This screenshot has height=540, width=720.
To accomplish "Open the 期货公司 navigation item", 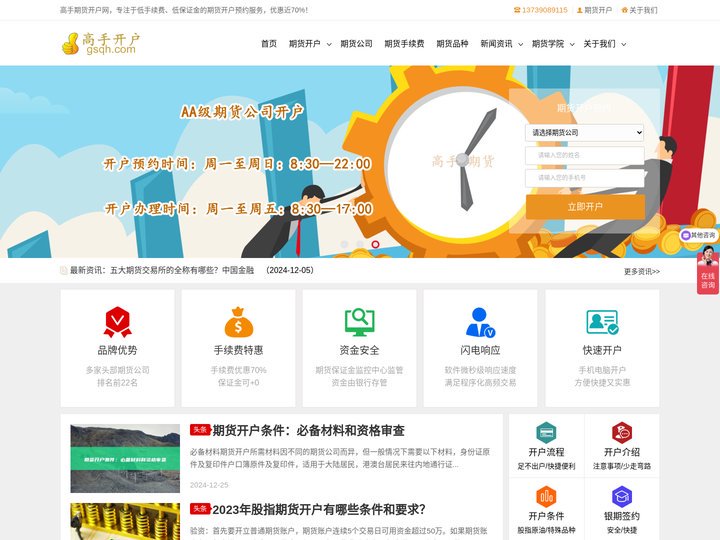I will [356, 44].
